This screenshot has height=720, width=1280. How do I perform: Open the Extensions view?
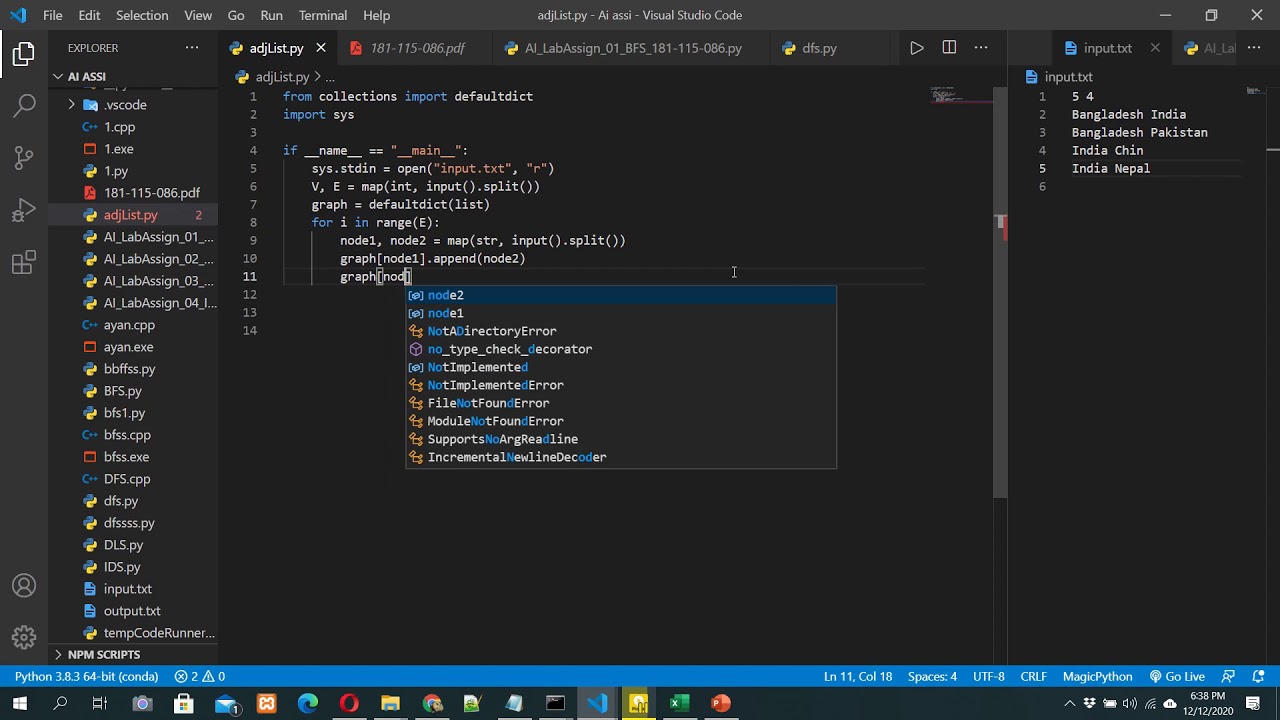[x=24, y=264]
